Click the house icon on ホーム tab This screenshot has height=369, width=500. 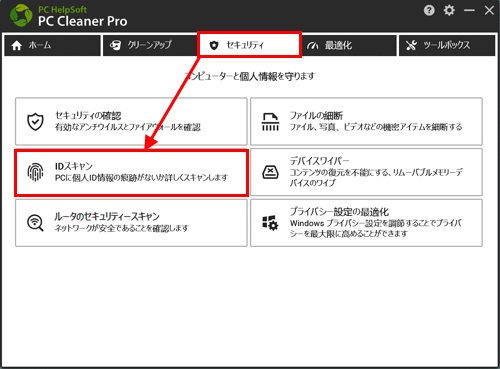(x=17, y=45)
